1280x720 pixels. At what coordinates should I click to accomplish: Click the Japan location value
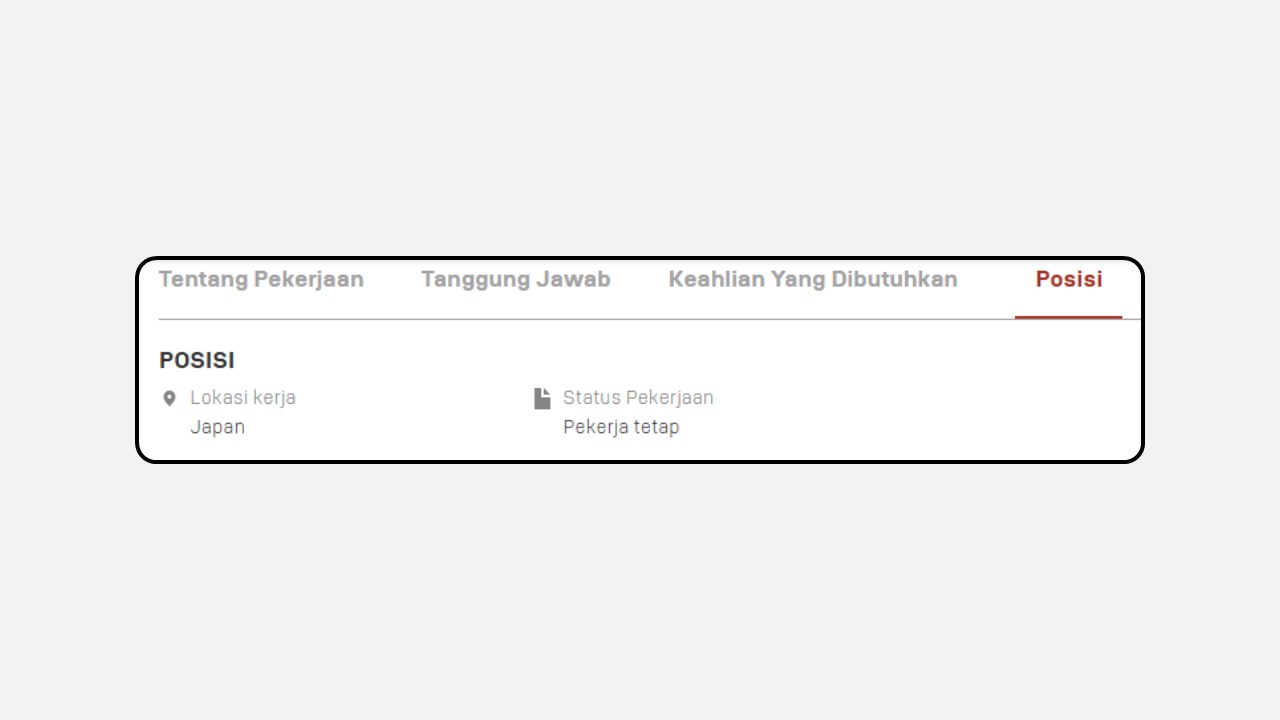[x=218, y=427]
